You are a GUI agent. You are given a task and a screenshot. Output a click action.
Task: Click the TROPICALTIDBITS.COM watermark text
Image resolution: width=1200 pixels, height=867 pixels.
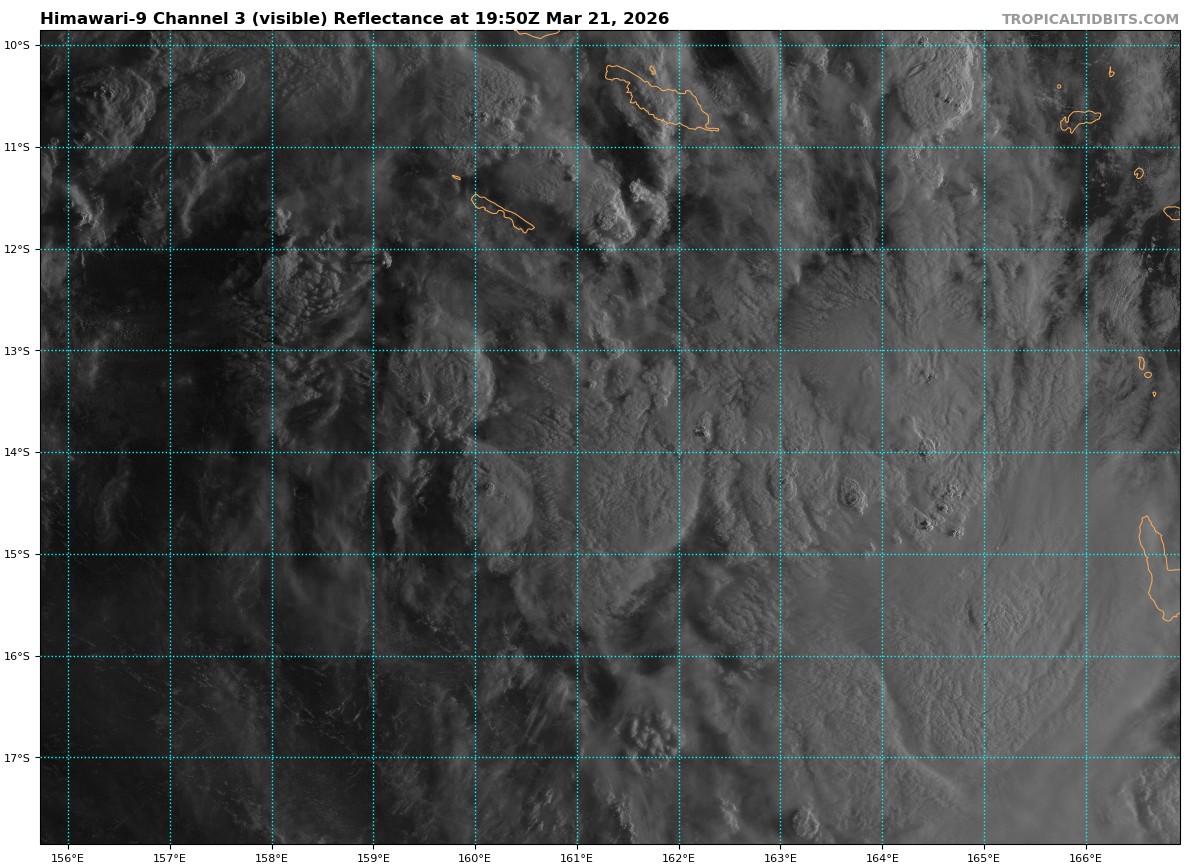(x=1090, y=19)
